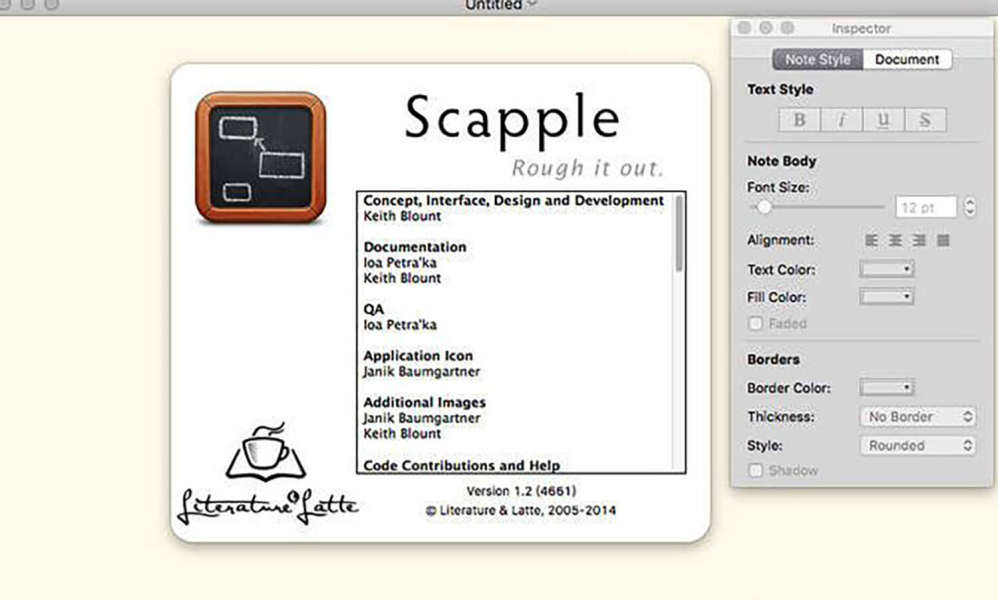Screen dimensions: 998x600
Task: Switch to the Document tab
Action: (907, 59)
